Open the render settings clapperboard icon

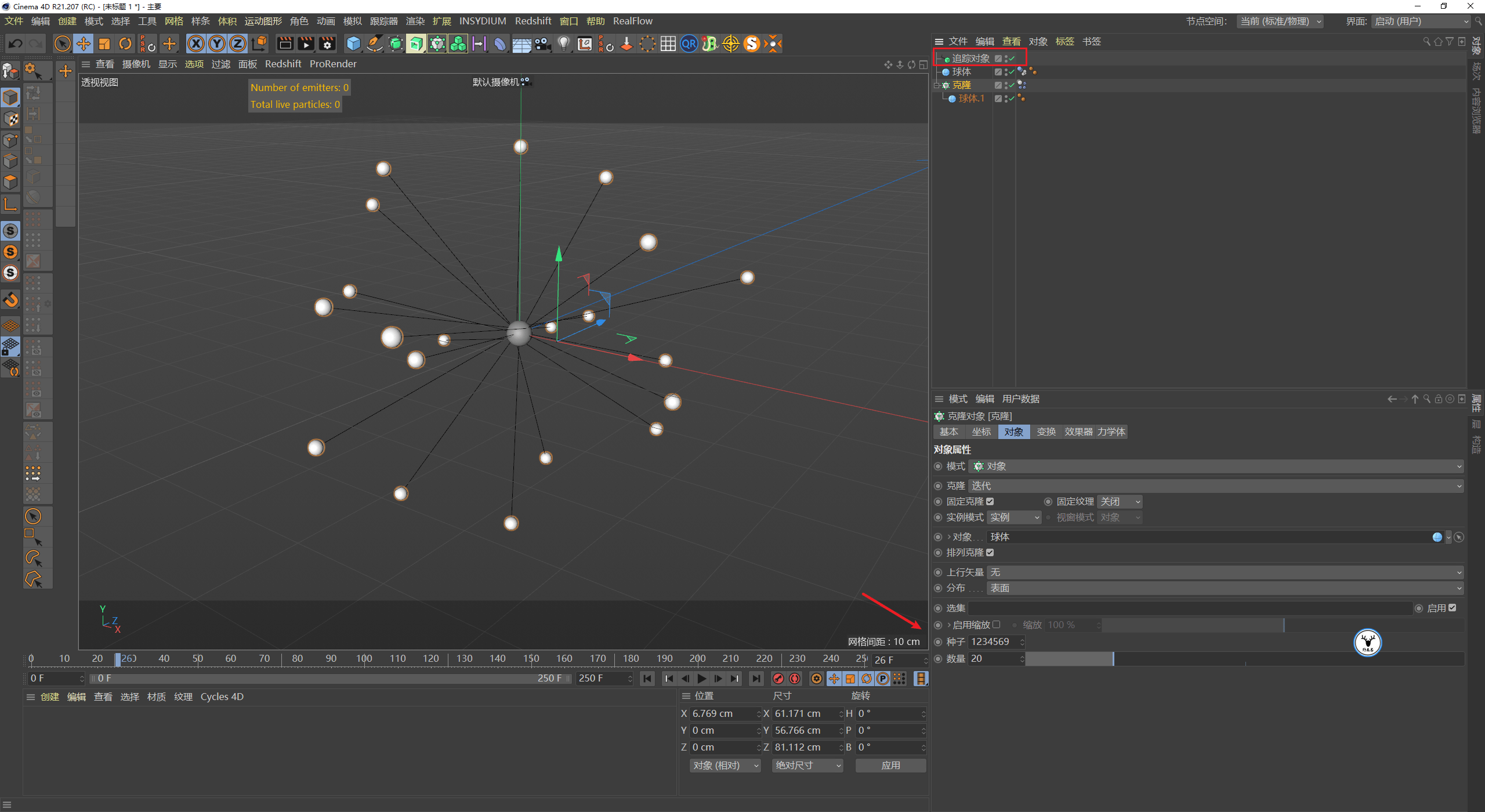point(327,43)
